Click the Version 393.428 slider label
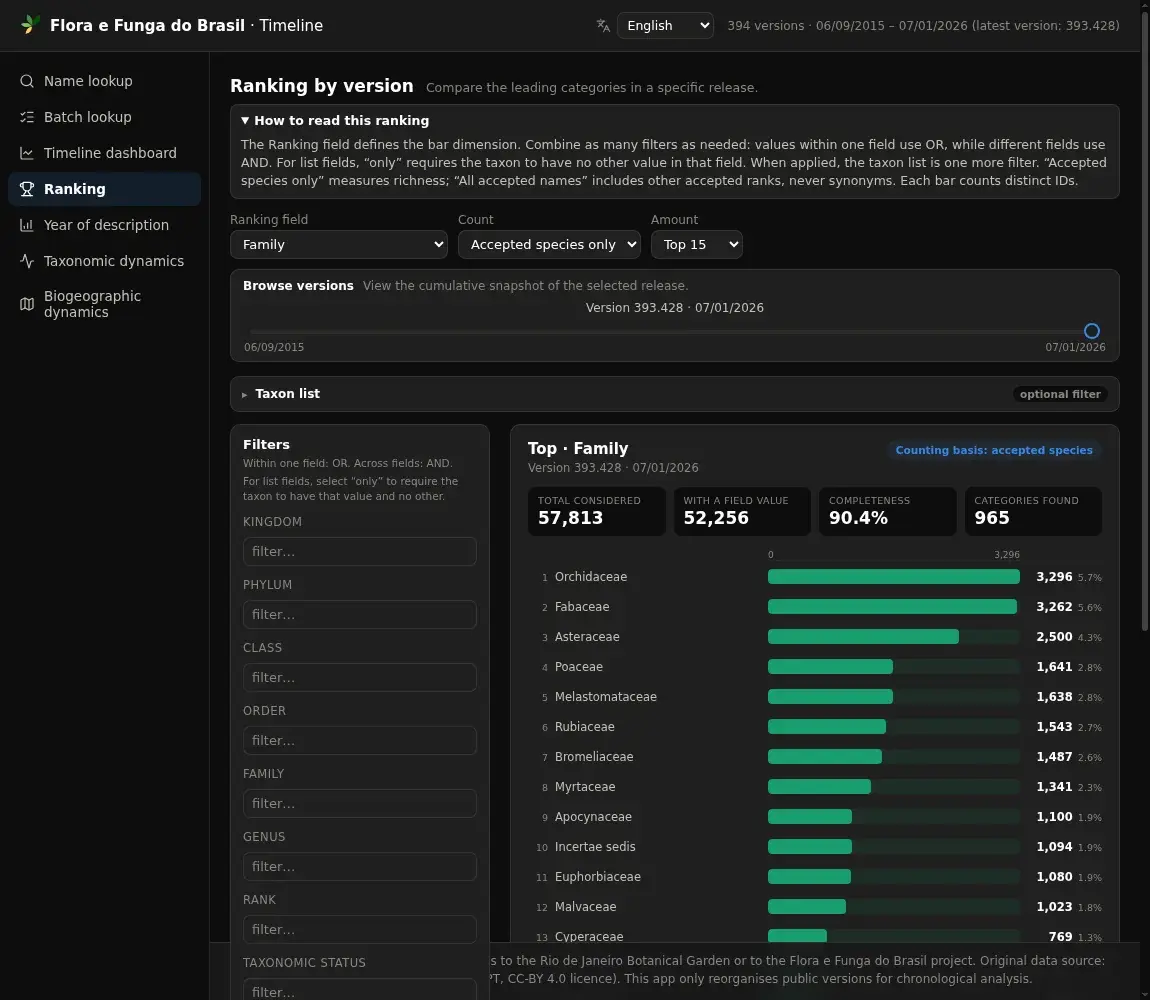The width and height of the screenshot is (1150, 1000). click(674, 307)
